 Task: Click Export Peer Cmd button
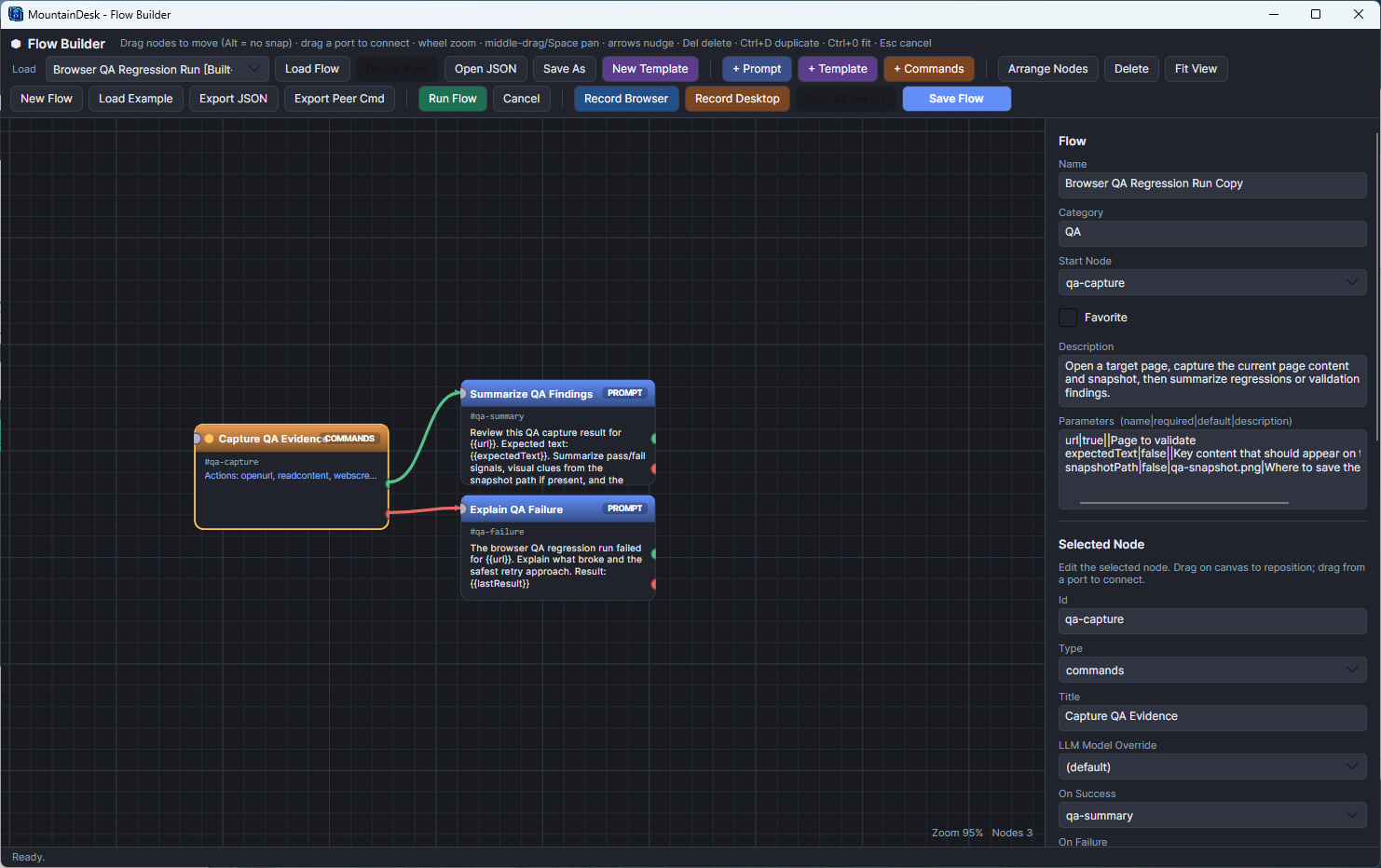click(x=339, y=99)
